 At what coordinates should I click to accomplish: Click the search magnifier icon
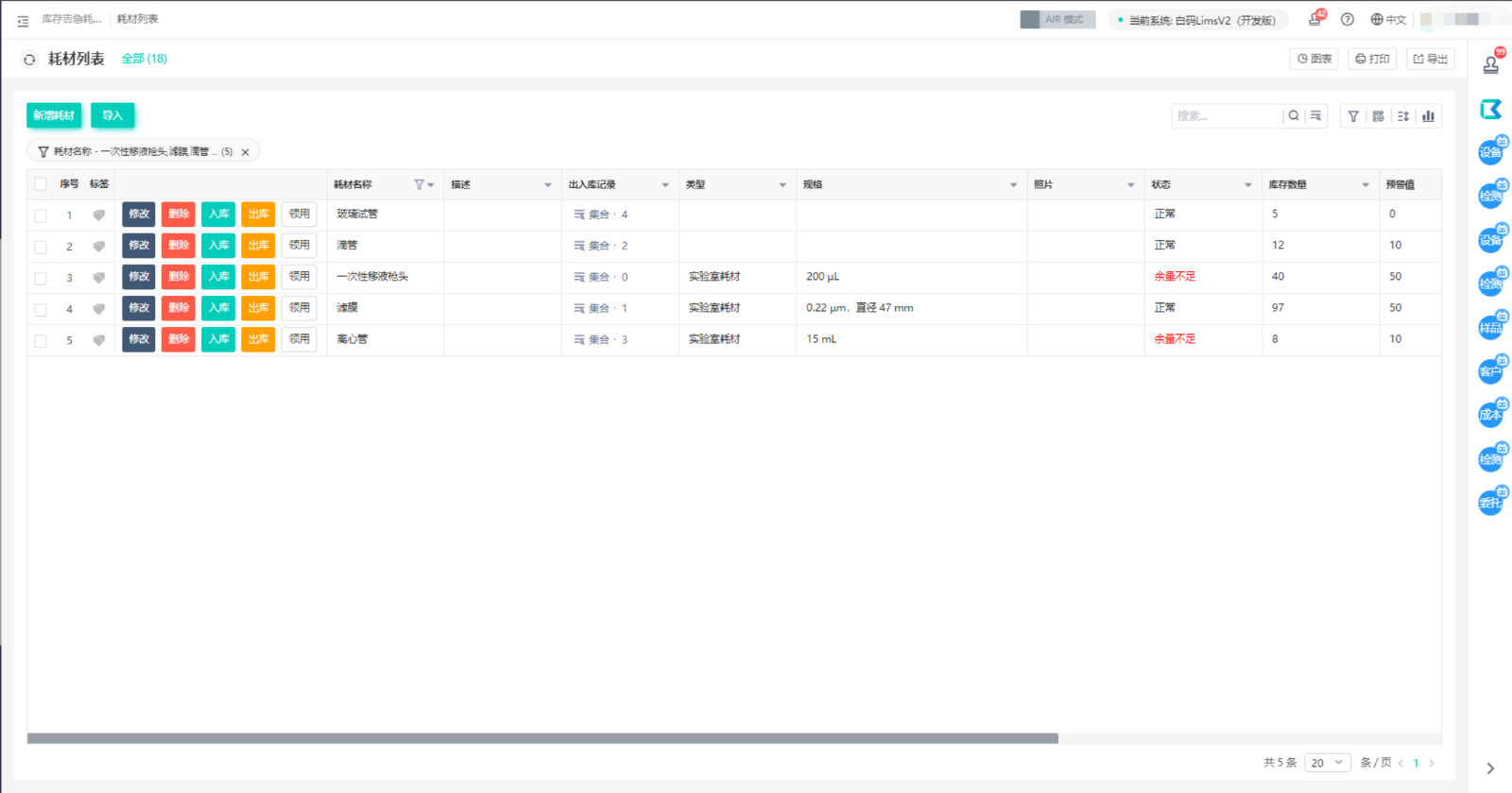point(1294,116)
